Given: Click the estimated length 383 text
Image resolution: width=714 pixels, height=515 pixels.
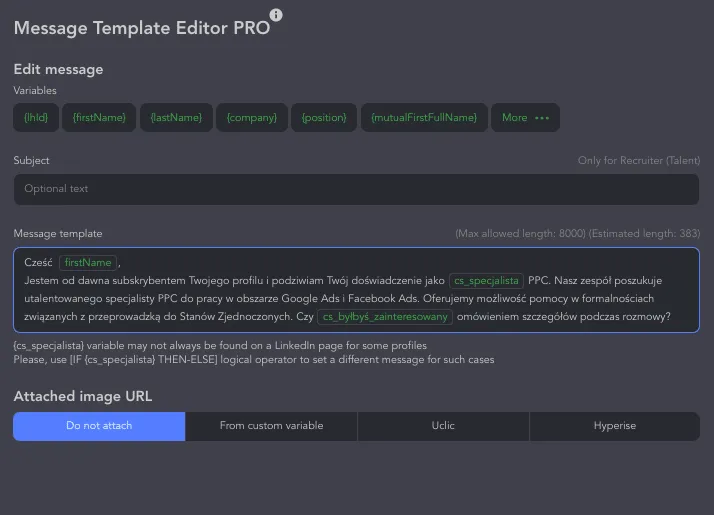Looking at the screenshot, I should pos(644,234).
